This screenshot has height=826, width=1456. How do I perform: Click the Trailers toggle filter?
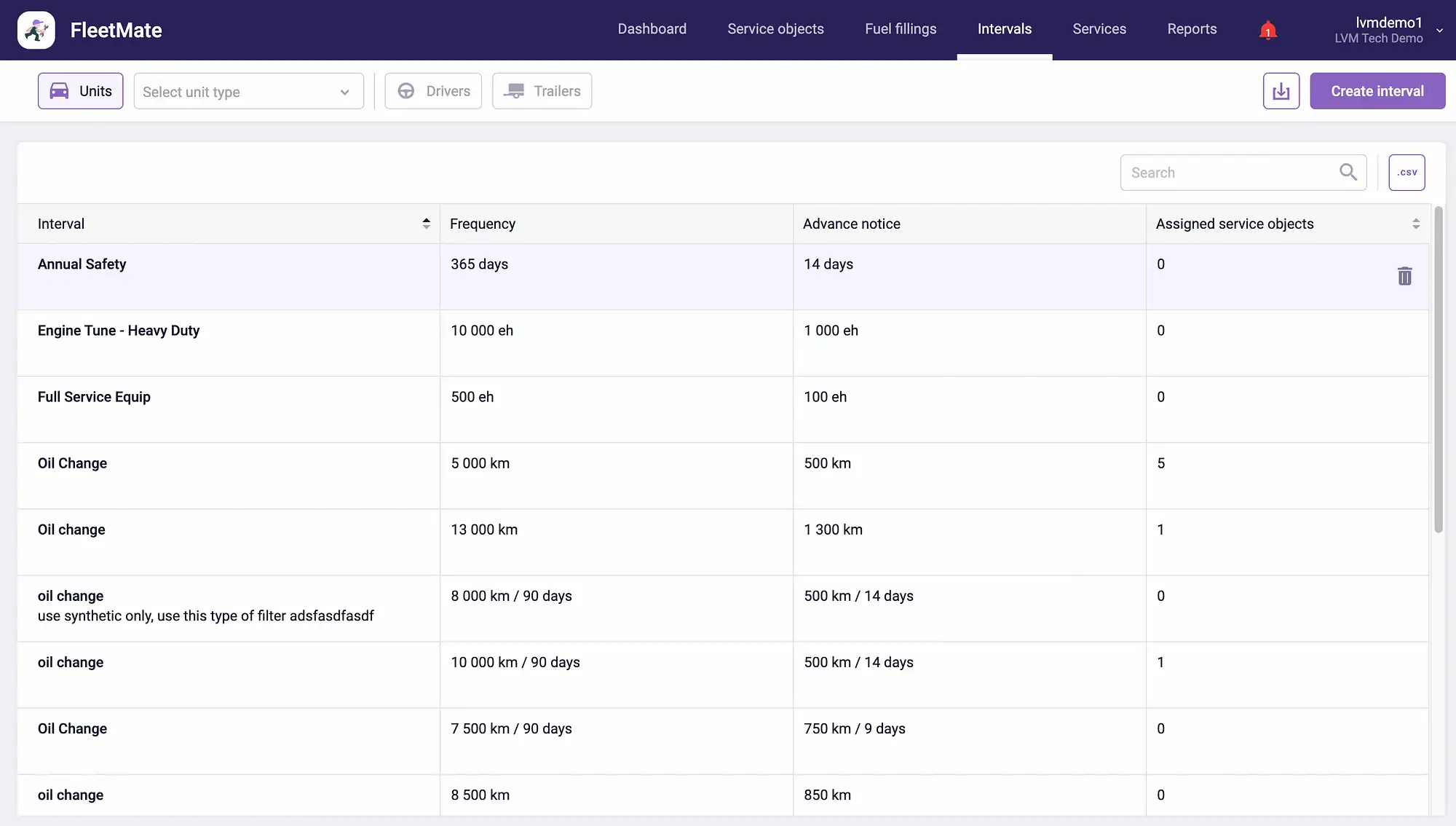coord(541,91)
